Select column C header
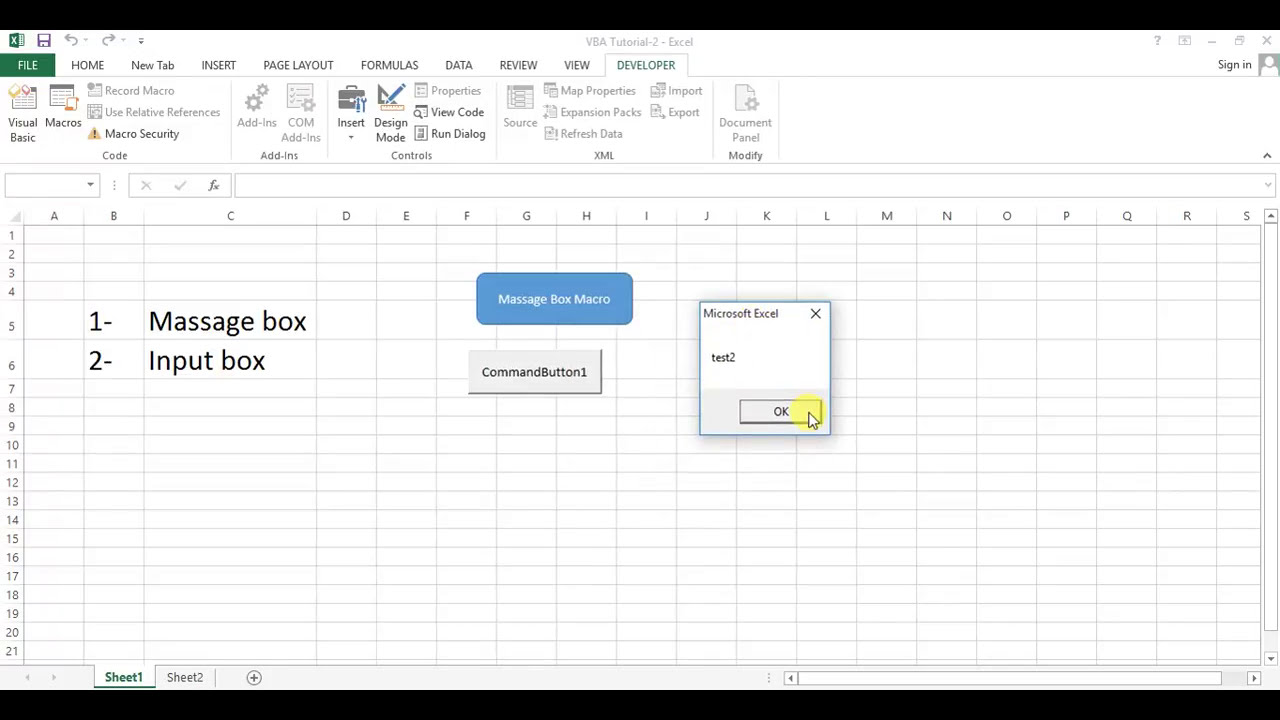1280x720 pixels. click(x=230, y=216)
